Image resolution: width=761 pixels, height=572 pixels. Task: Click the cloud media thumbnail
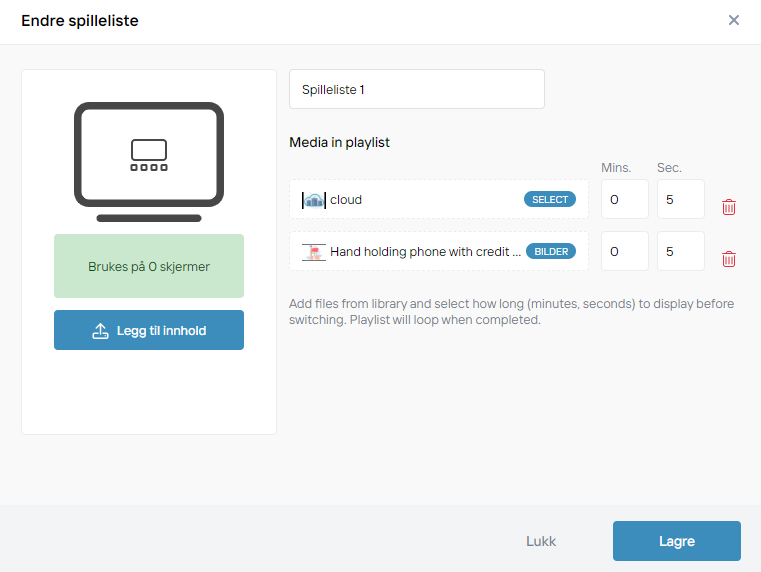[314, 200]
